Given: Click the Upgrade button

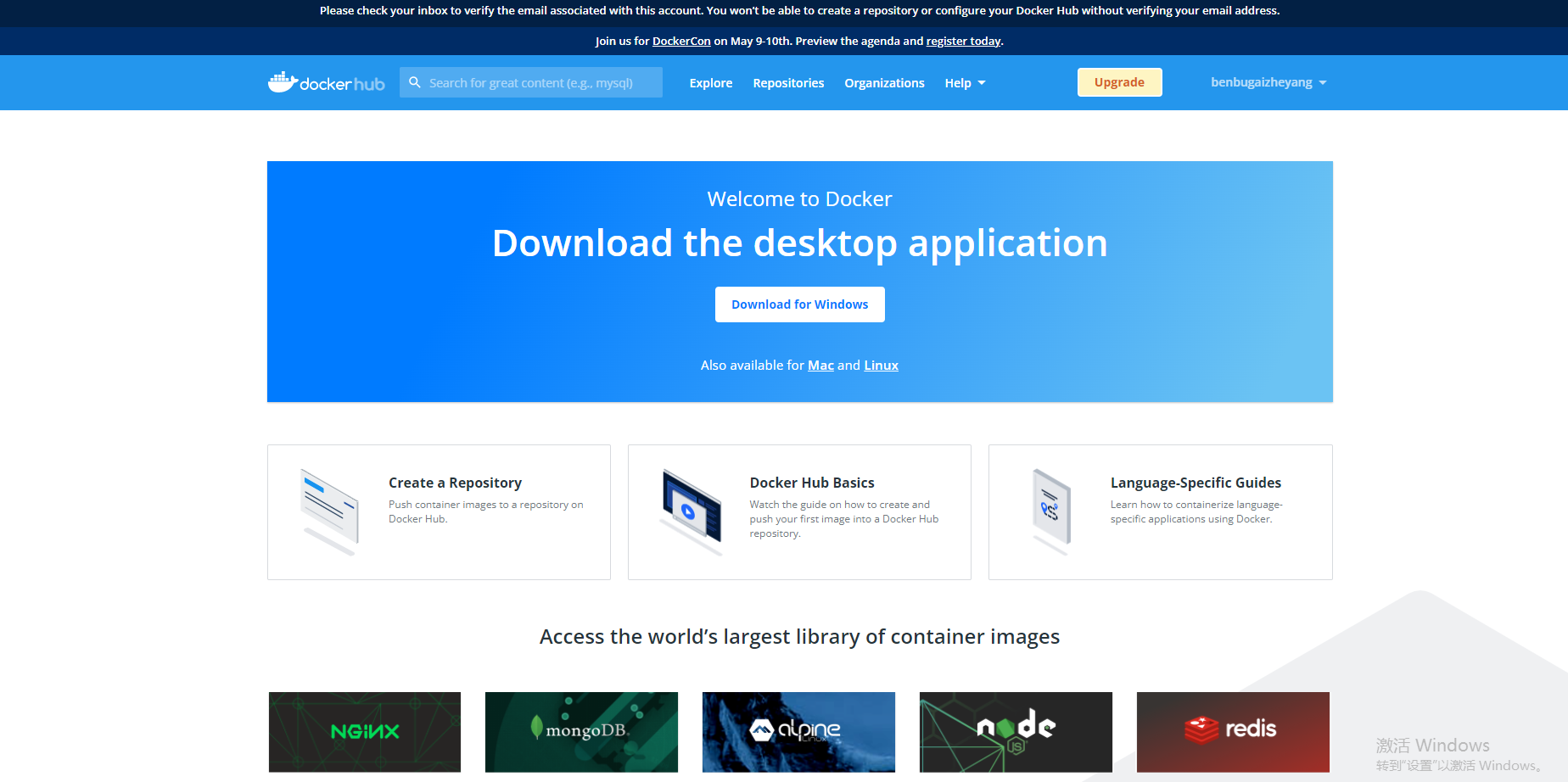Looking at the screenshot, I should point(1119,82).
